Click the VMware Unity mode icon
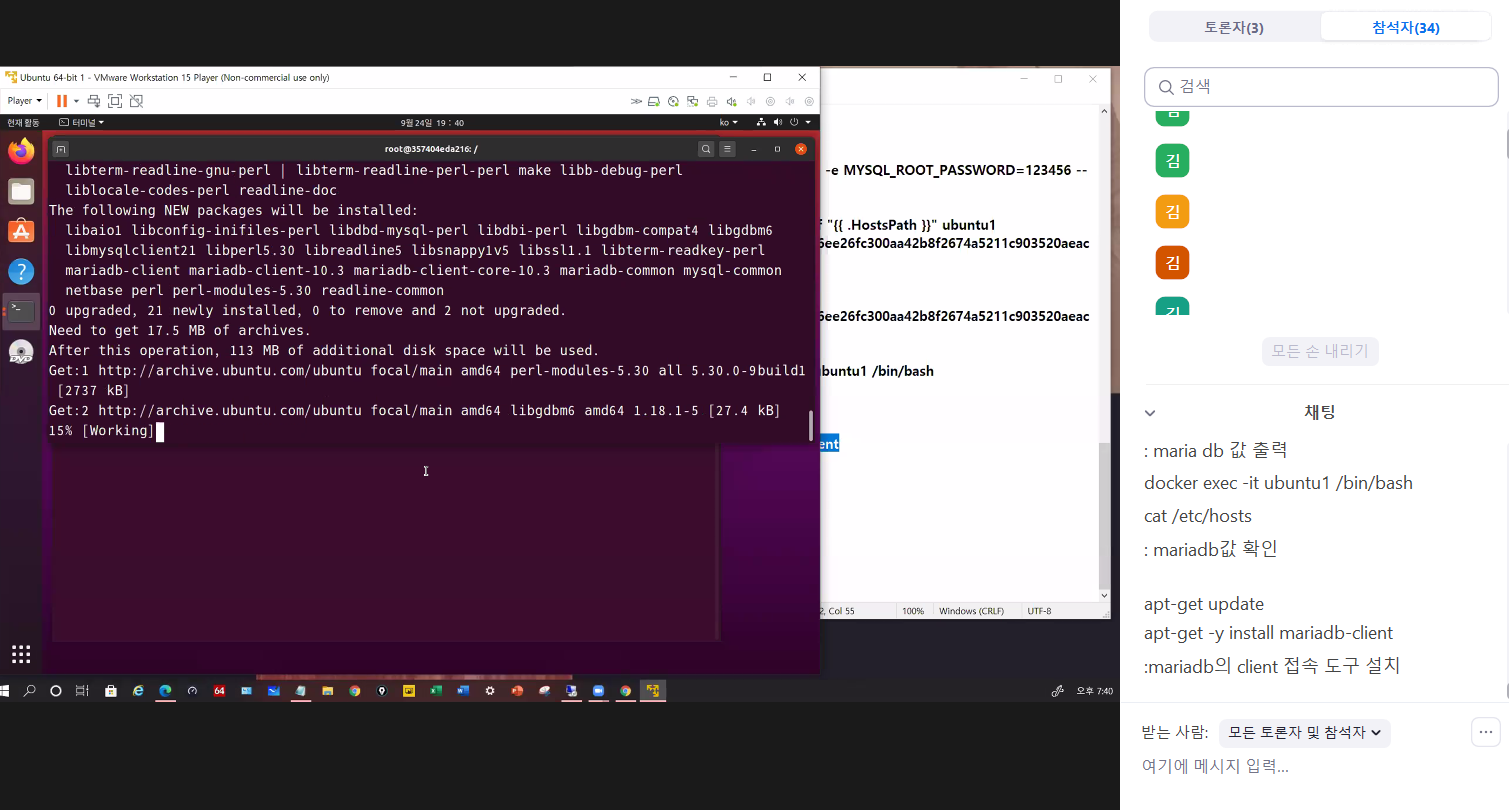1509x810 pixels. tap(137, 101)
